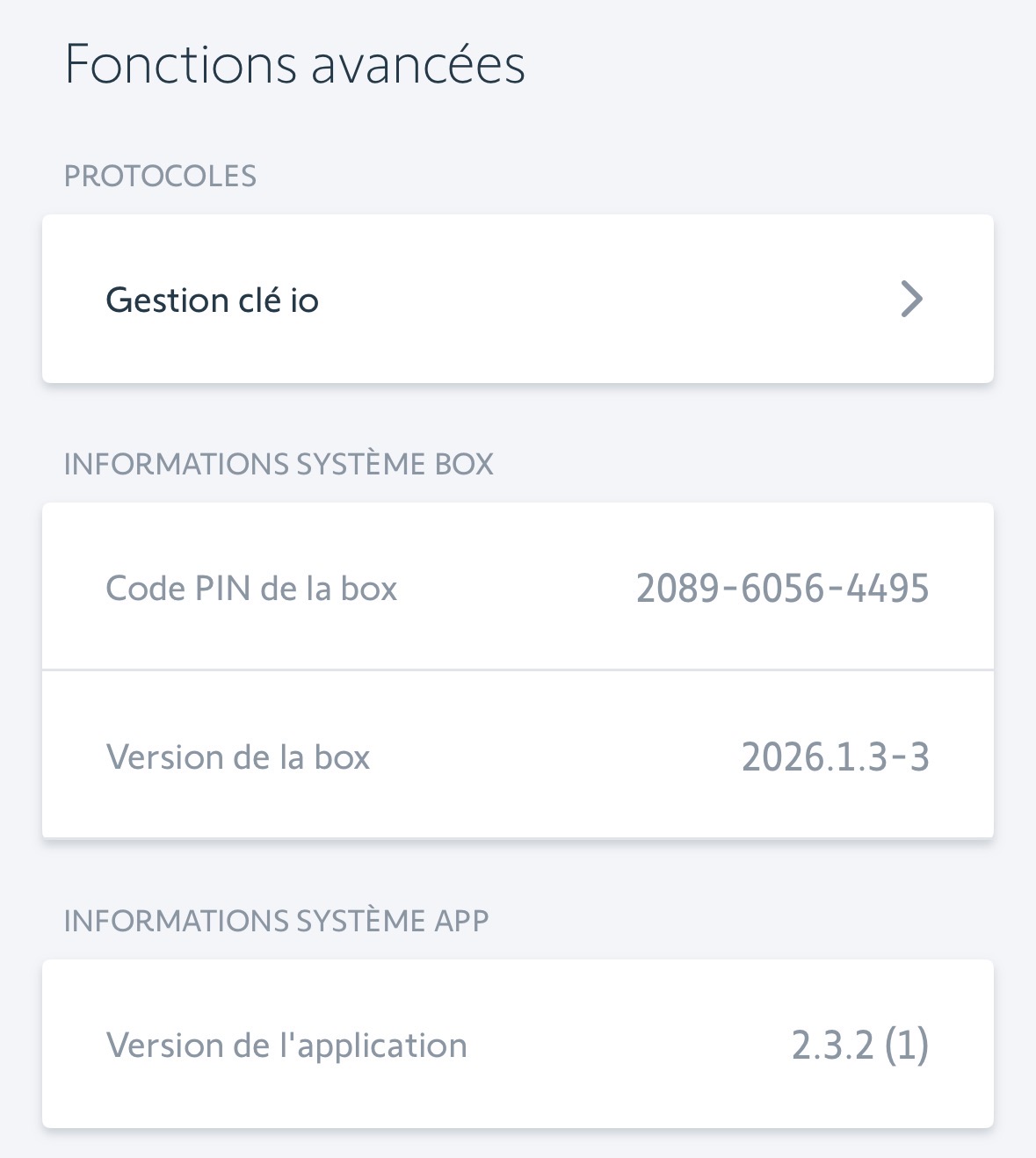The width and height of the screenshot is (1036, 1158).
Task: Click the PROTOCOLES section header
Action: point(160,176)
